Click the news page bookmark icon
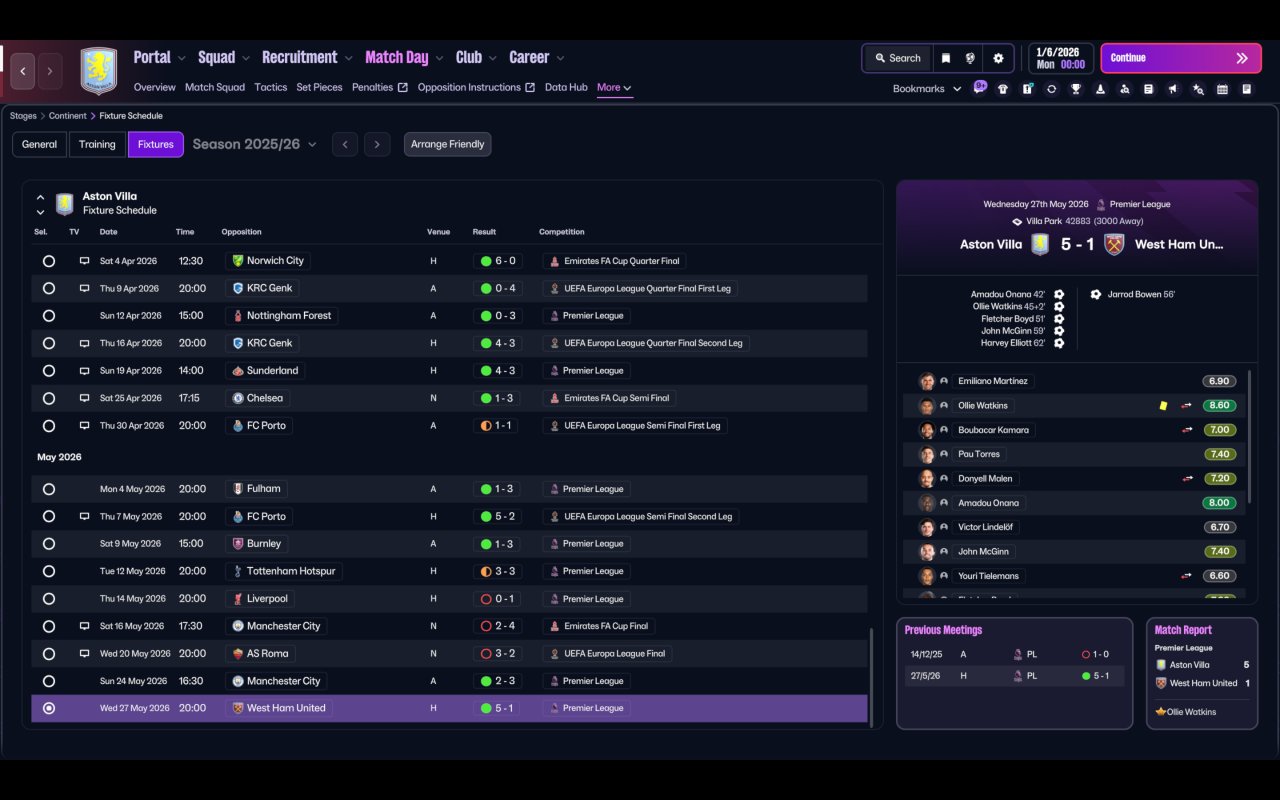Image resolution: width=1280 pixels, height=800 pixels. [1149, 89]
